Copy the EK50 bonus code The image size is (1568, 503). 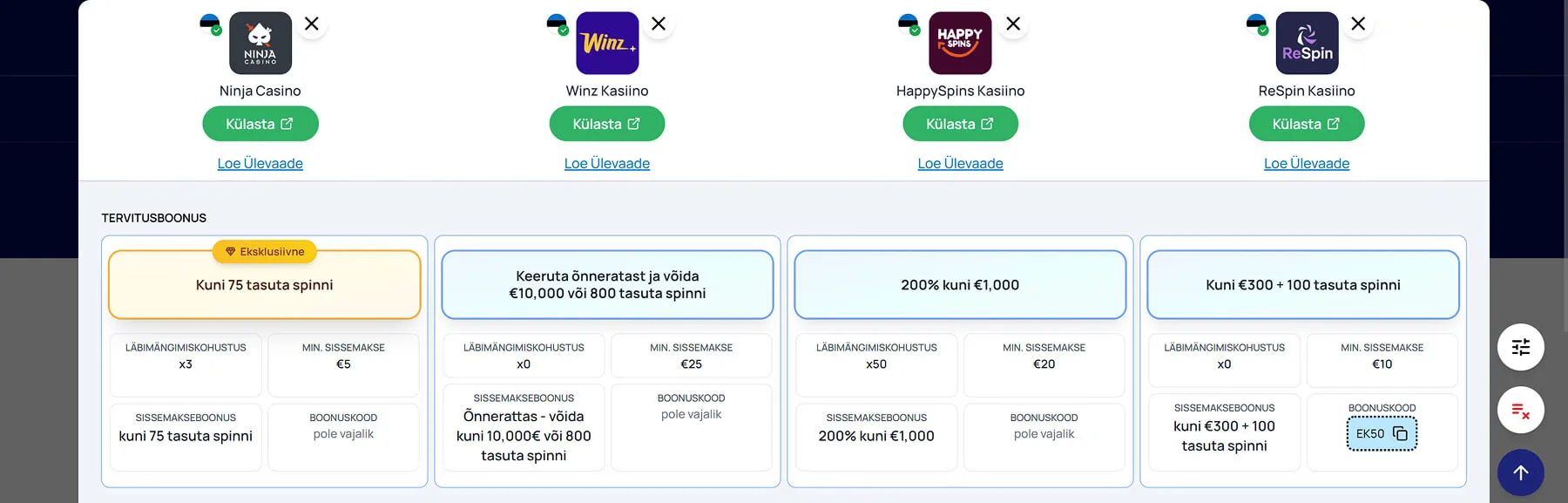pos(1399,433)
